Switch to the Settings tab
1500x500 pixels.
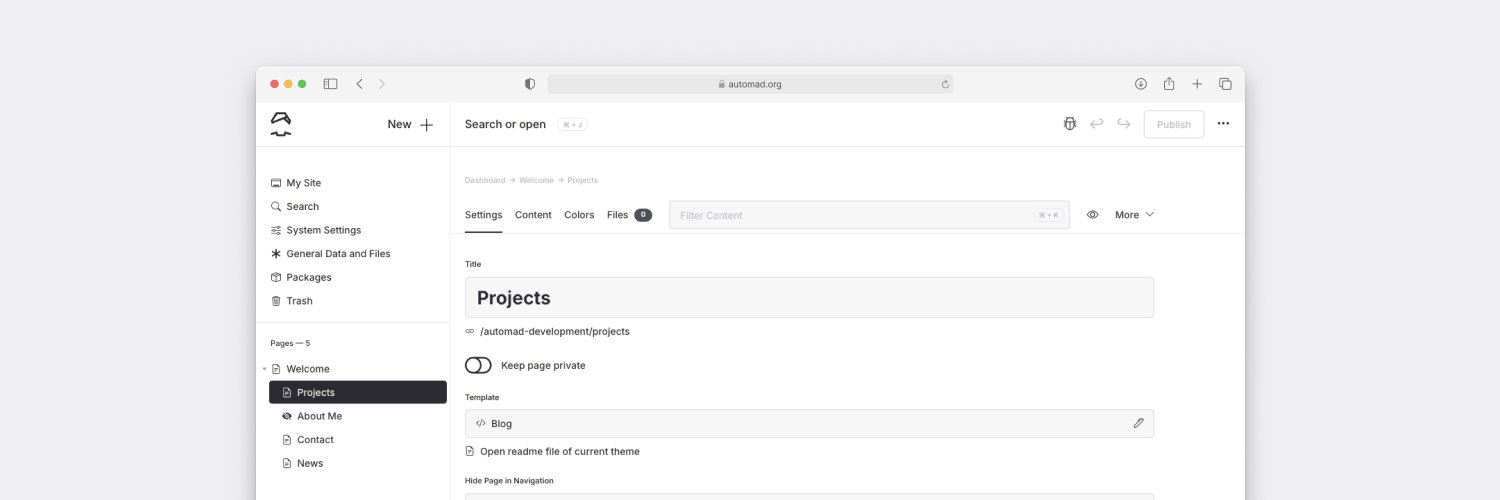484,215
